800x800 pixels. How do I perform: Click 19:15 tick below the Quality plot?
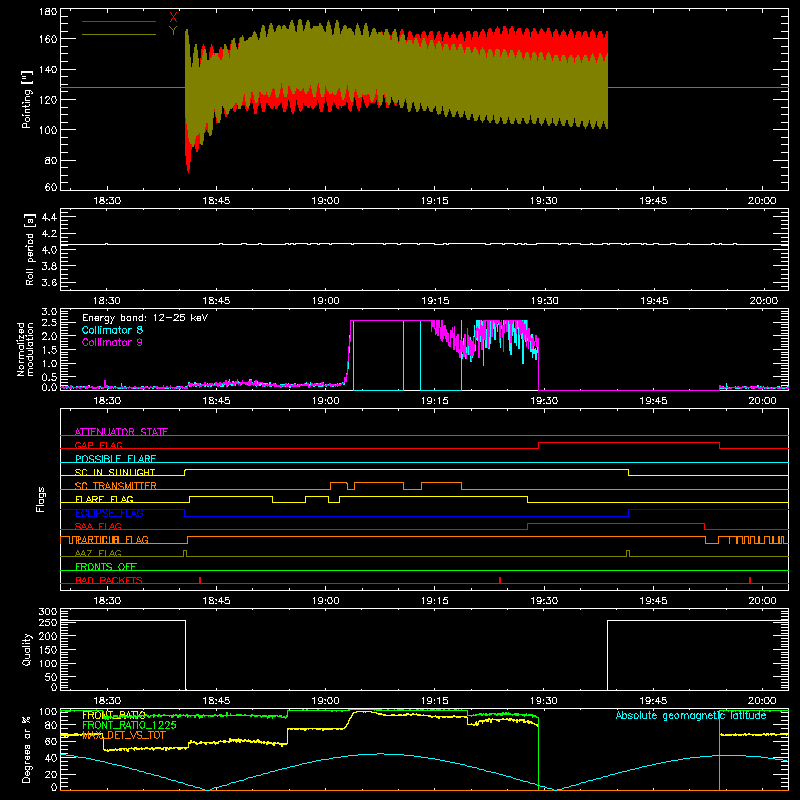[435, 701]
